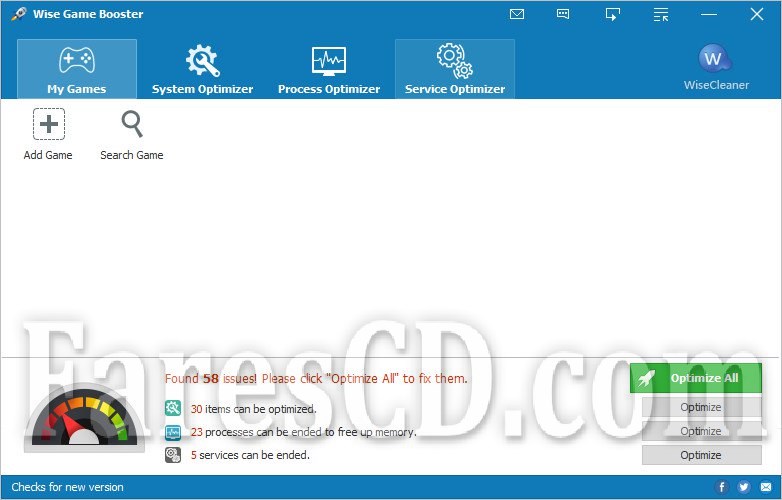Click '30 items can be optimized.' text
The width and height of the screenshot is (782, 500).
253,409
